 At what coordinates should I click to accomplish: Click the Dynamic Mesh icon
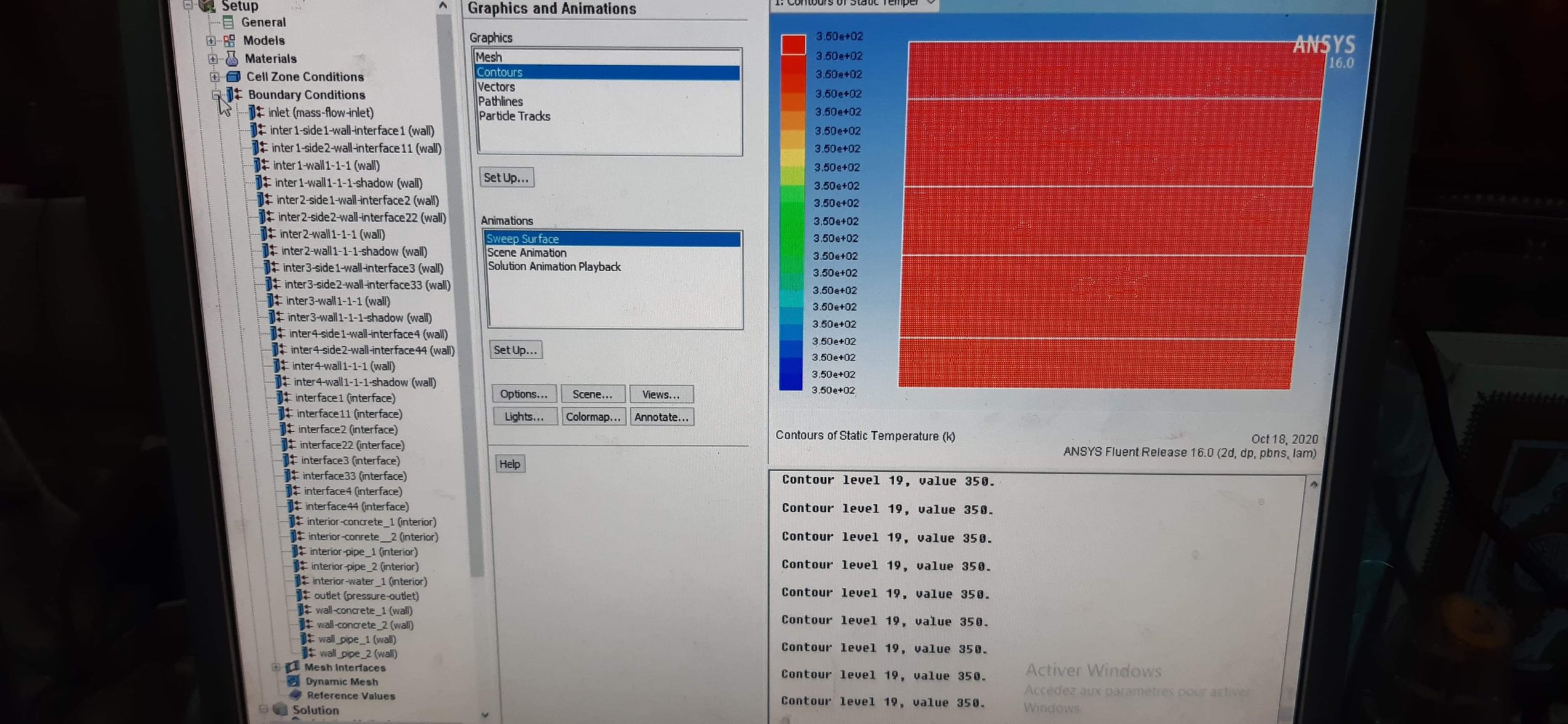pos(294,682)
